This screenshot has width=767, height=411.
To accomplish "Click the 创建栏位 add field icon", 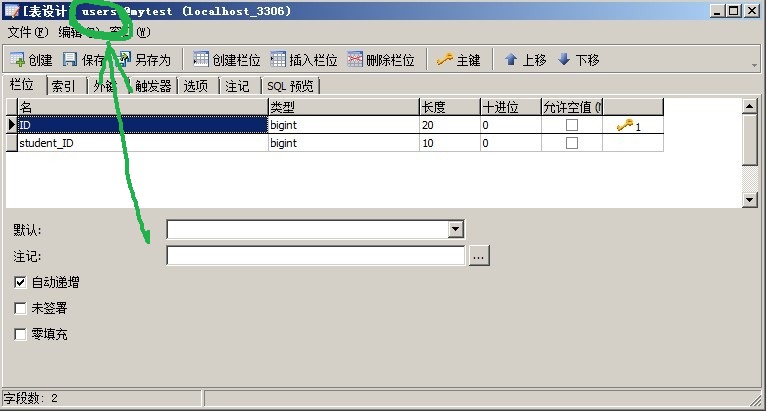I will 201,59.
